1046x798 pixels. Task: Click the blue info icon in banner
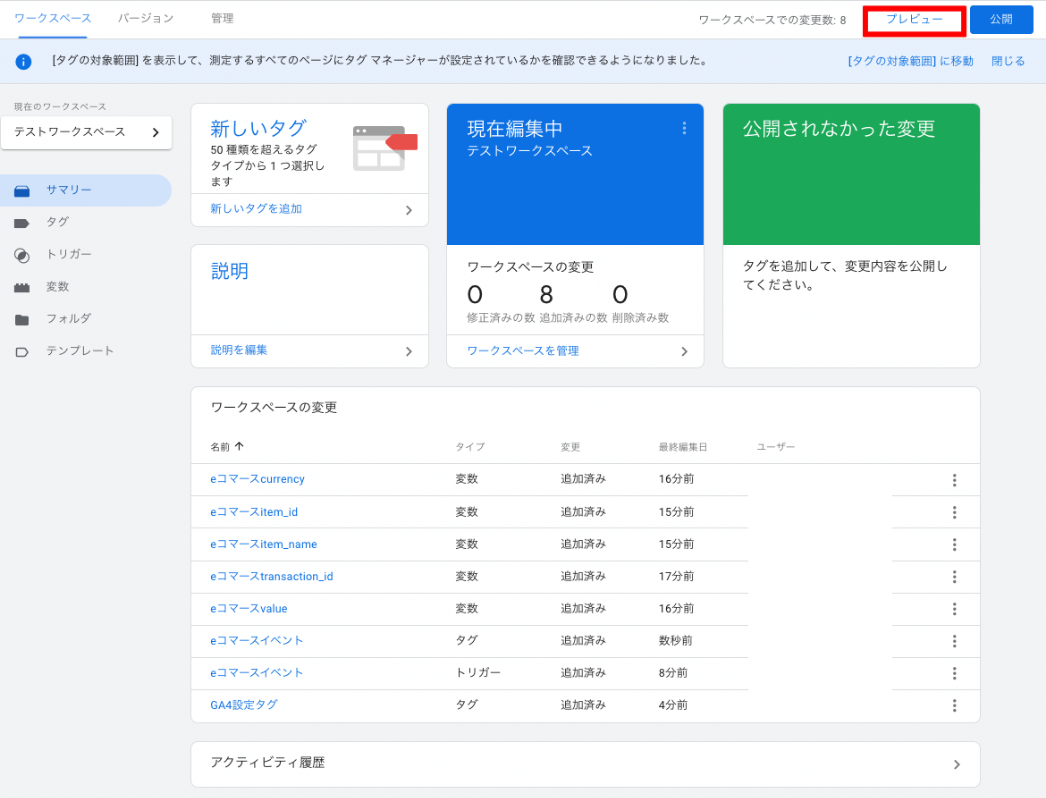[23, 61]
